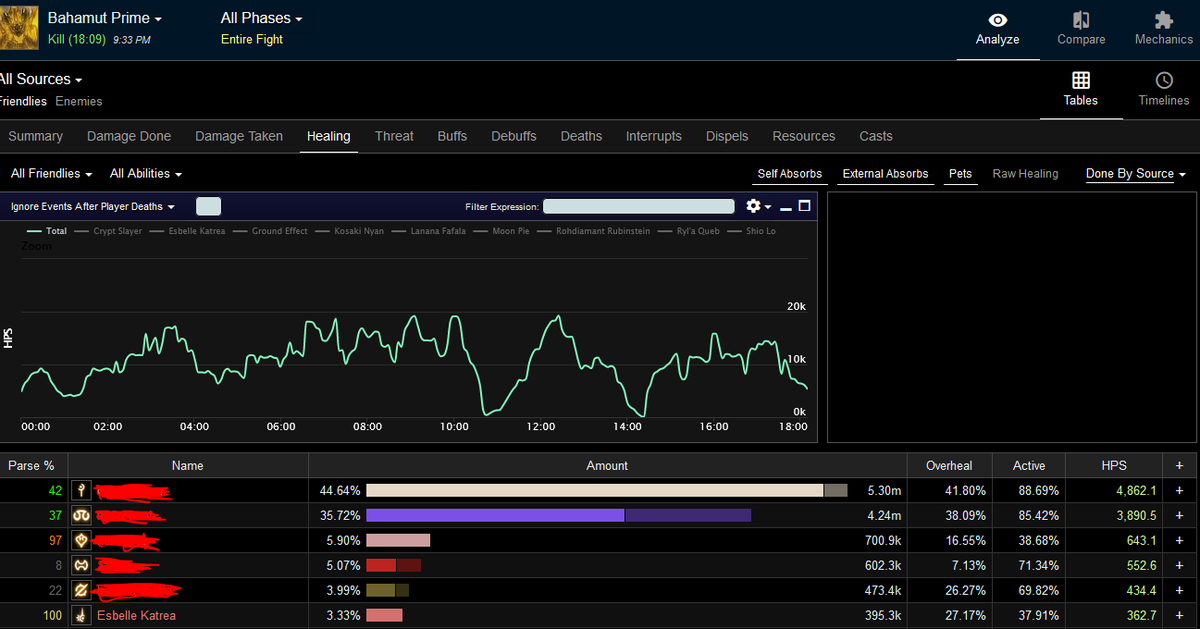Viewport: 1200px width, 629px height.
Task: Switch to the Tables grid icon
Action: [x=1080, y=81]
